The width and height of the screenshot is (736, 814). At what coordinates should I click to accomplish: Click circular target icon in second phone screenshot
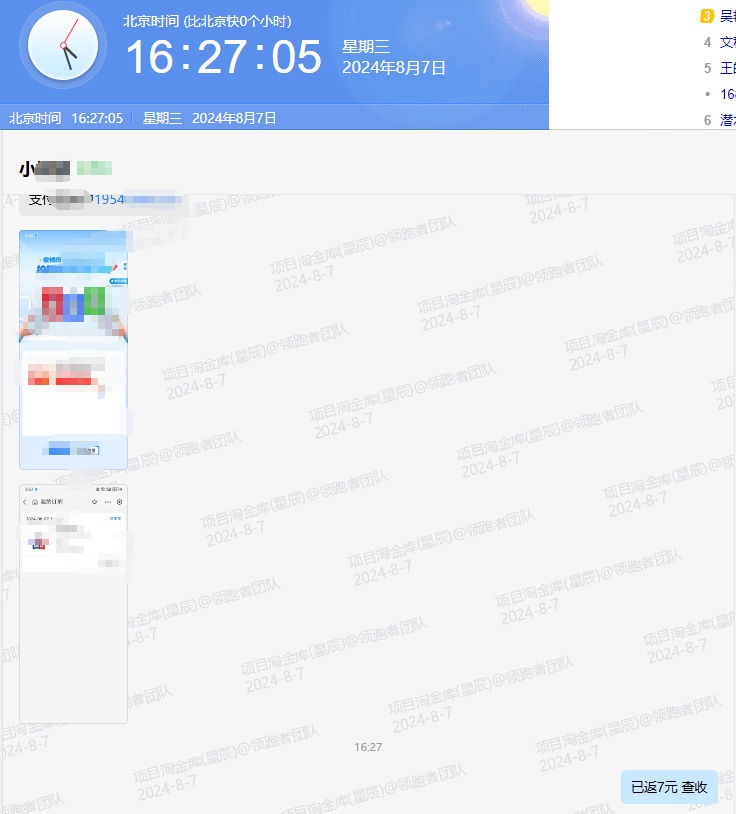(x=119, y=501)
